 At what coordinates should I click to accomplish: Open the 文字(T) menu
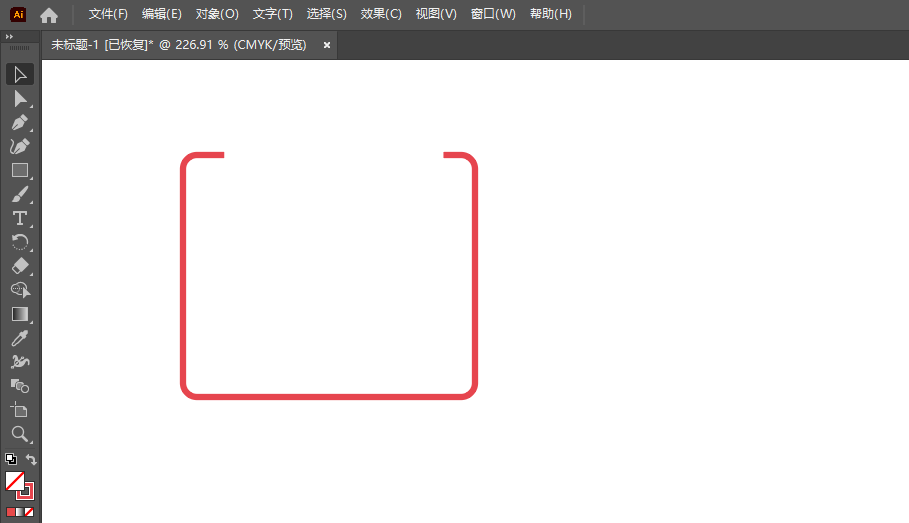pyautogui.click(x=272, y=14)
